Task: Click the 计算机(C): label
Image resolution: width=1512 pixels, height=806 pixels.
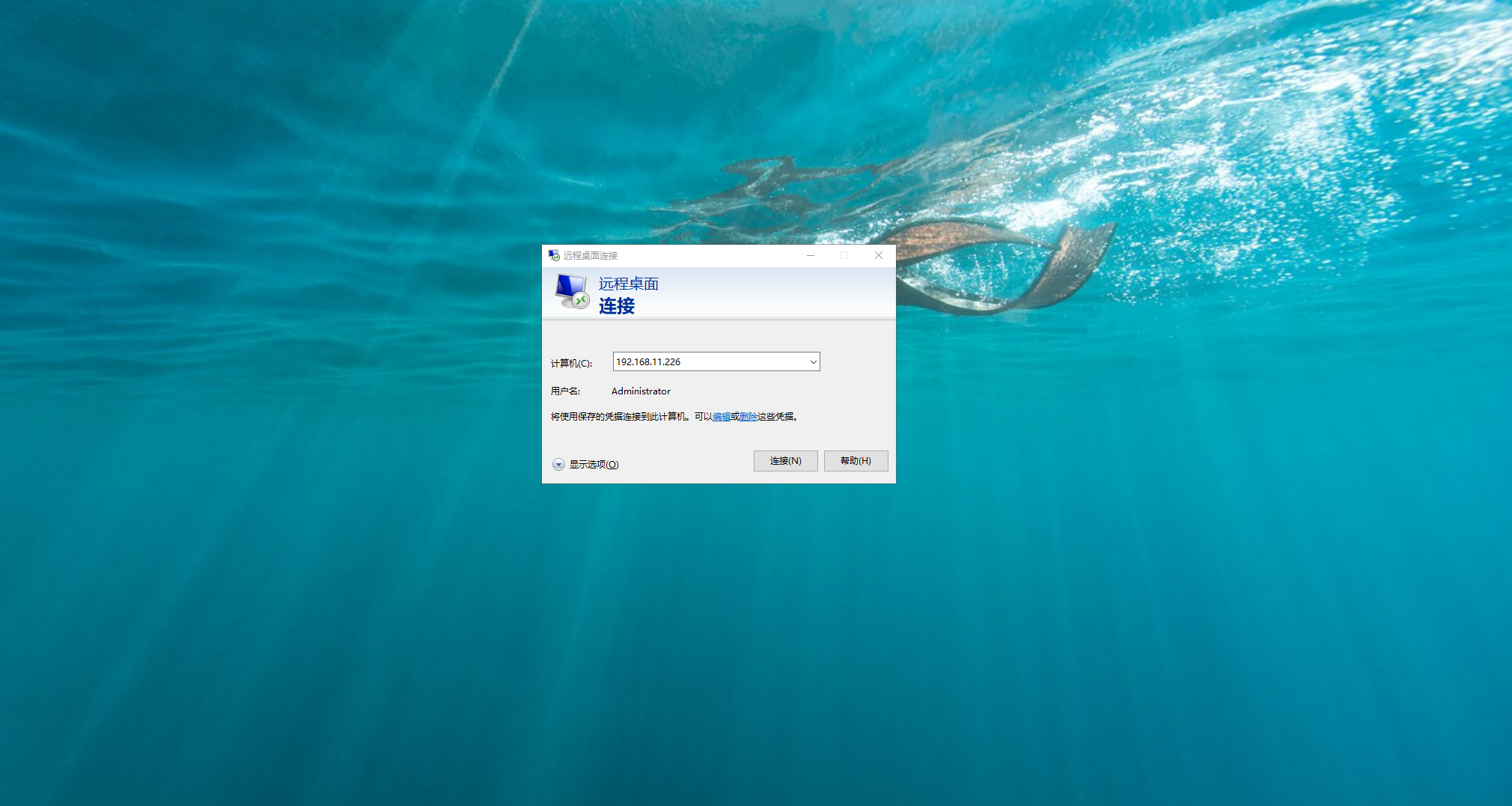Action: [x=571, y=364]
